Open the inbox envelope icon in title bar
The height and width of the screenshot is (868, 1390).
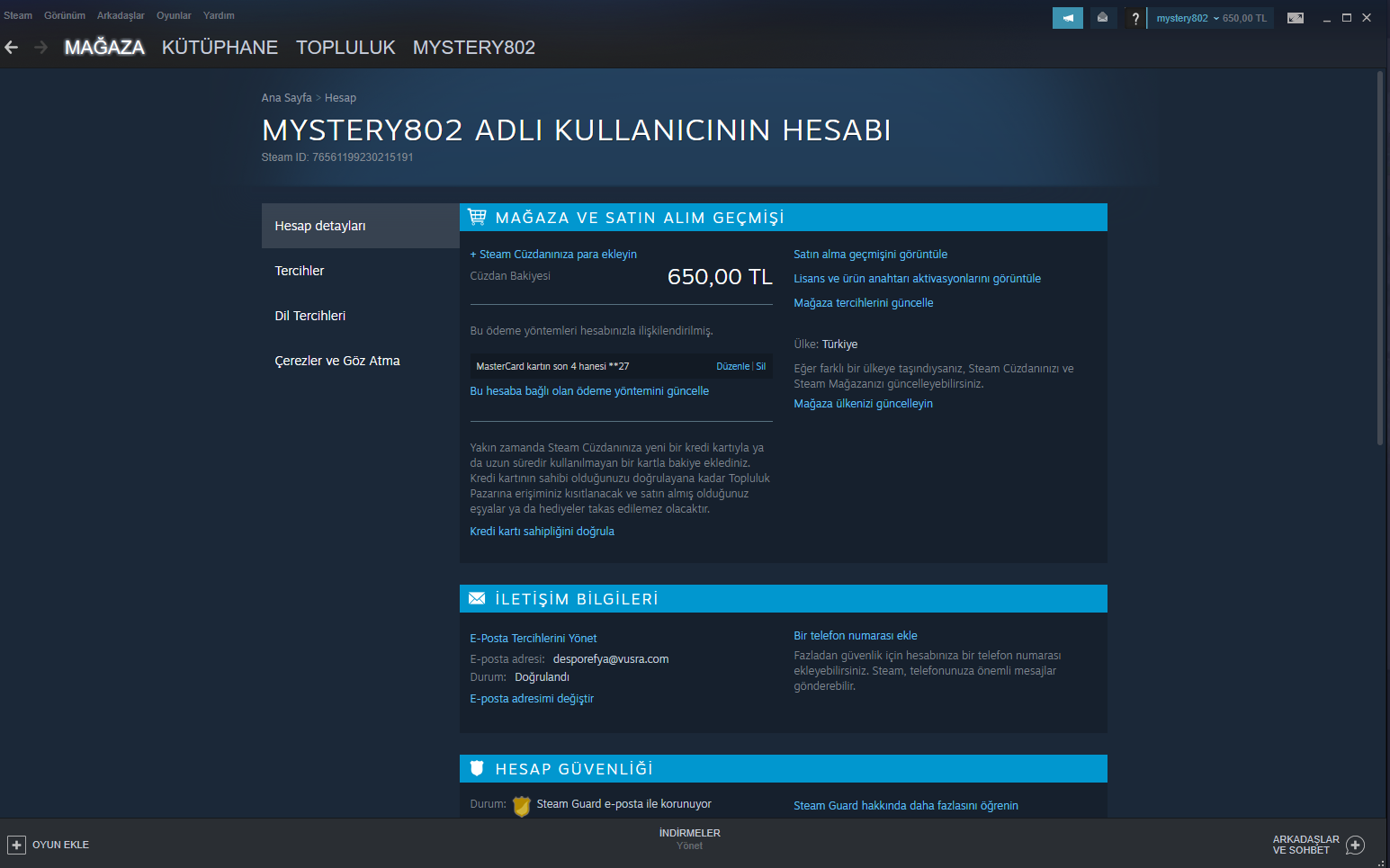(x=1102, y=18)
